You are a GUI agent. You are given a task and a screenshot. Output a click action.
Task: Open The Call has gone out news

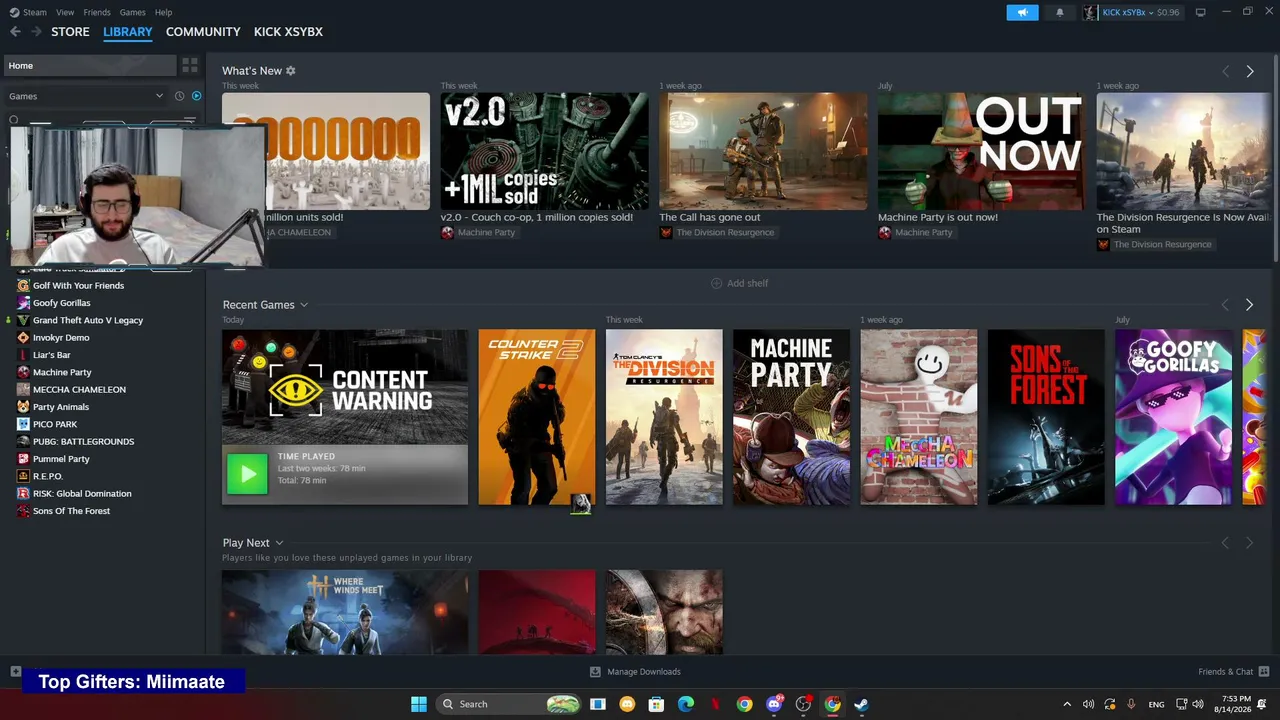(x=763, y=151)
